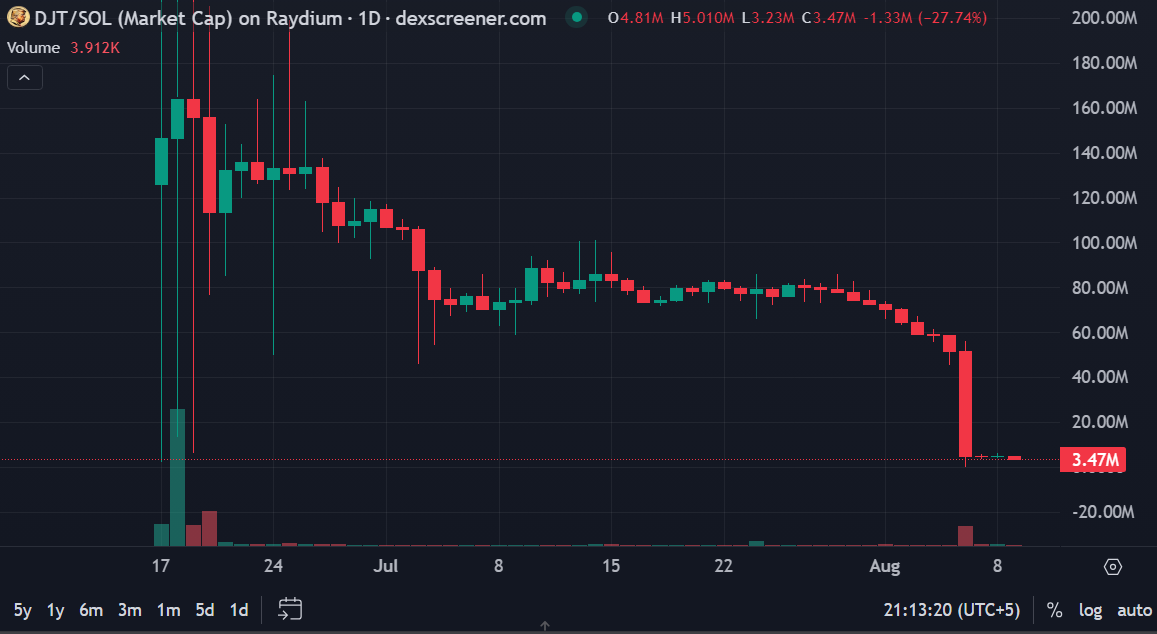Viewport: 1157px width, 634px height.
Task: Click the -27.74% change value in header
Action: pos(953,18)
